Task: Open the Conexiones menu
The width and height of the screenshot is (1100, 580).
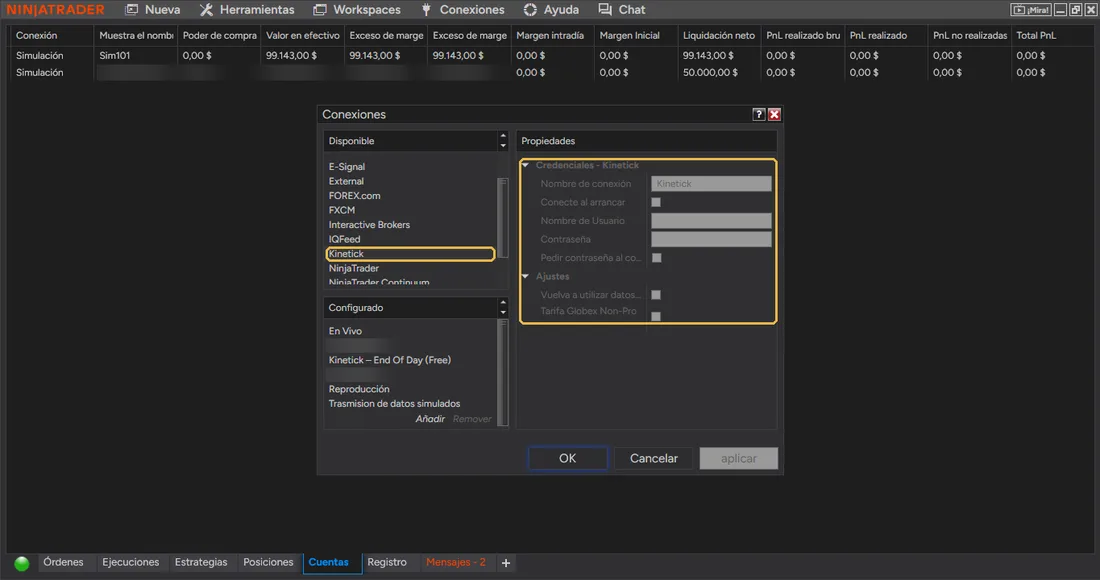Action: 462,10
